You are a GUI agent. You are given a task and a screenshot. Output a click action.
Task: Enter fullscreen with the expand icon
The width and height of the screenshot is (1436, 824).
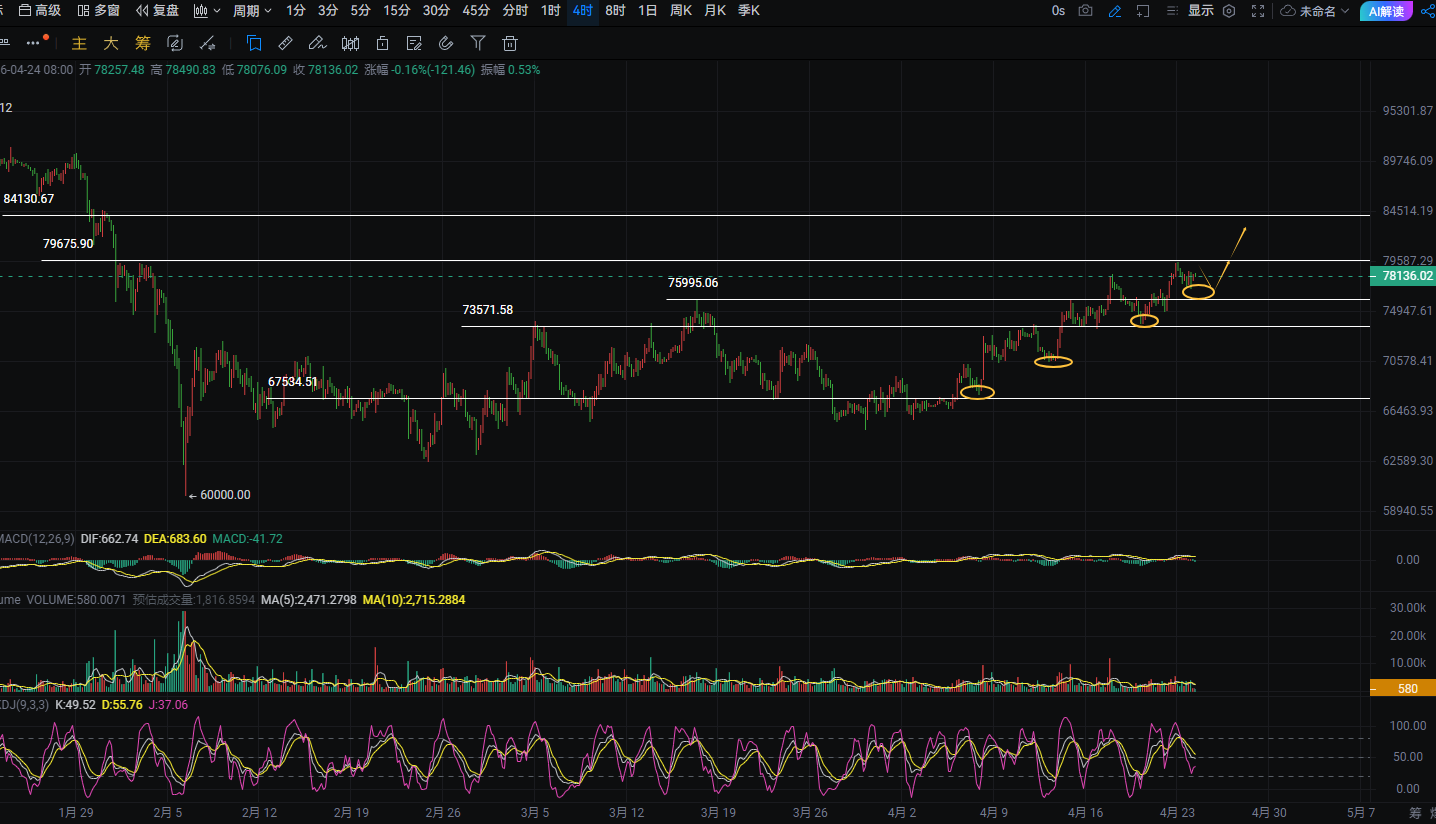1258,11
